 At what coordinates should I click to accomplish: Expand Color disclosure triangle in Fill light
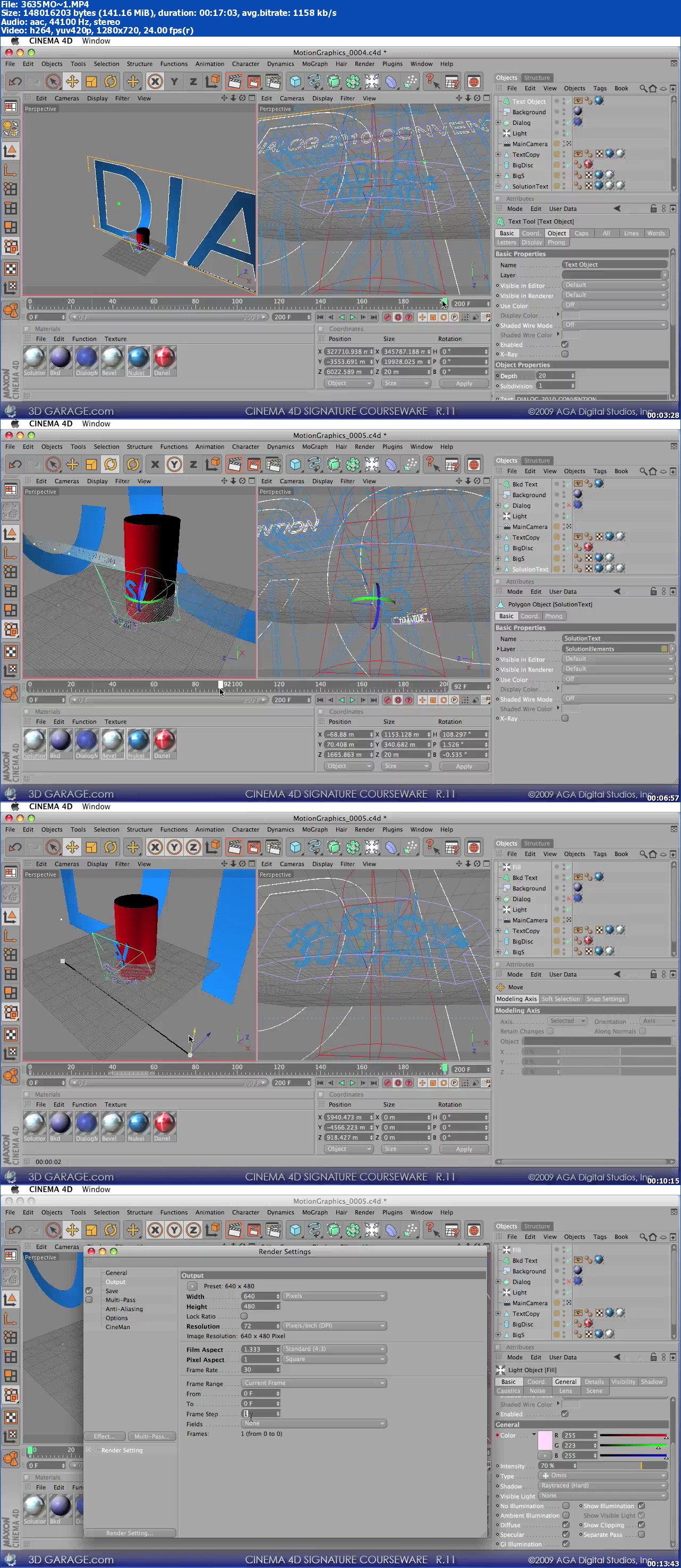coord(534,1435)
